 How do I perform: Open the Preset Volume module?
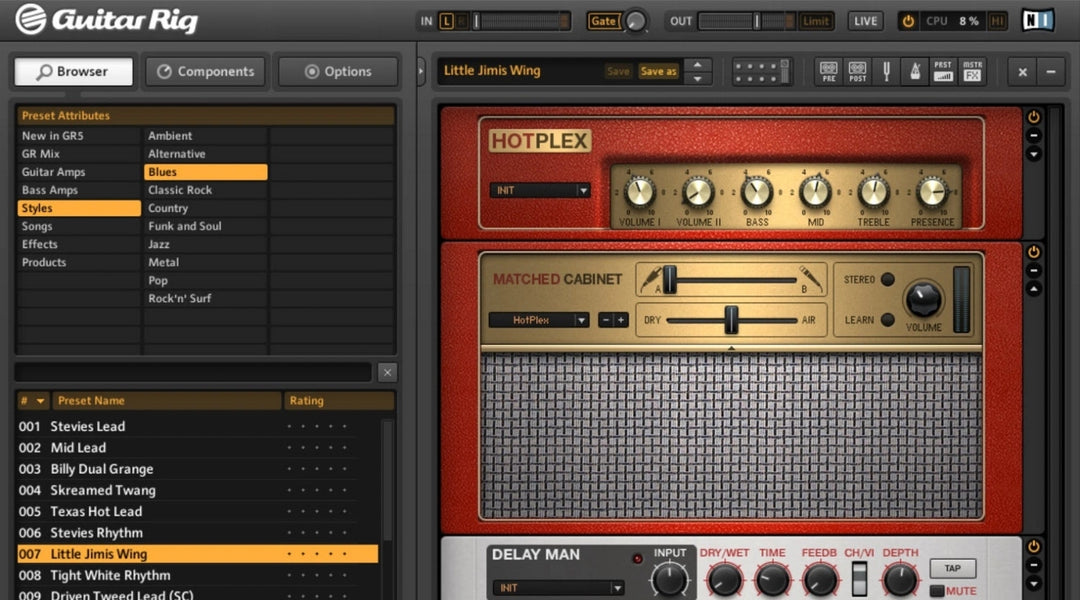pyautogui.click(x=943, y=71)
